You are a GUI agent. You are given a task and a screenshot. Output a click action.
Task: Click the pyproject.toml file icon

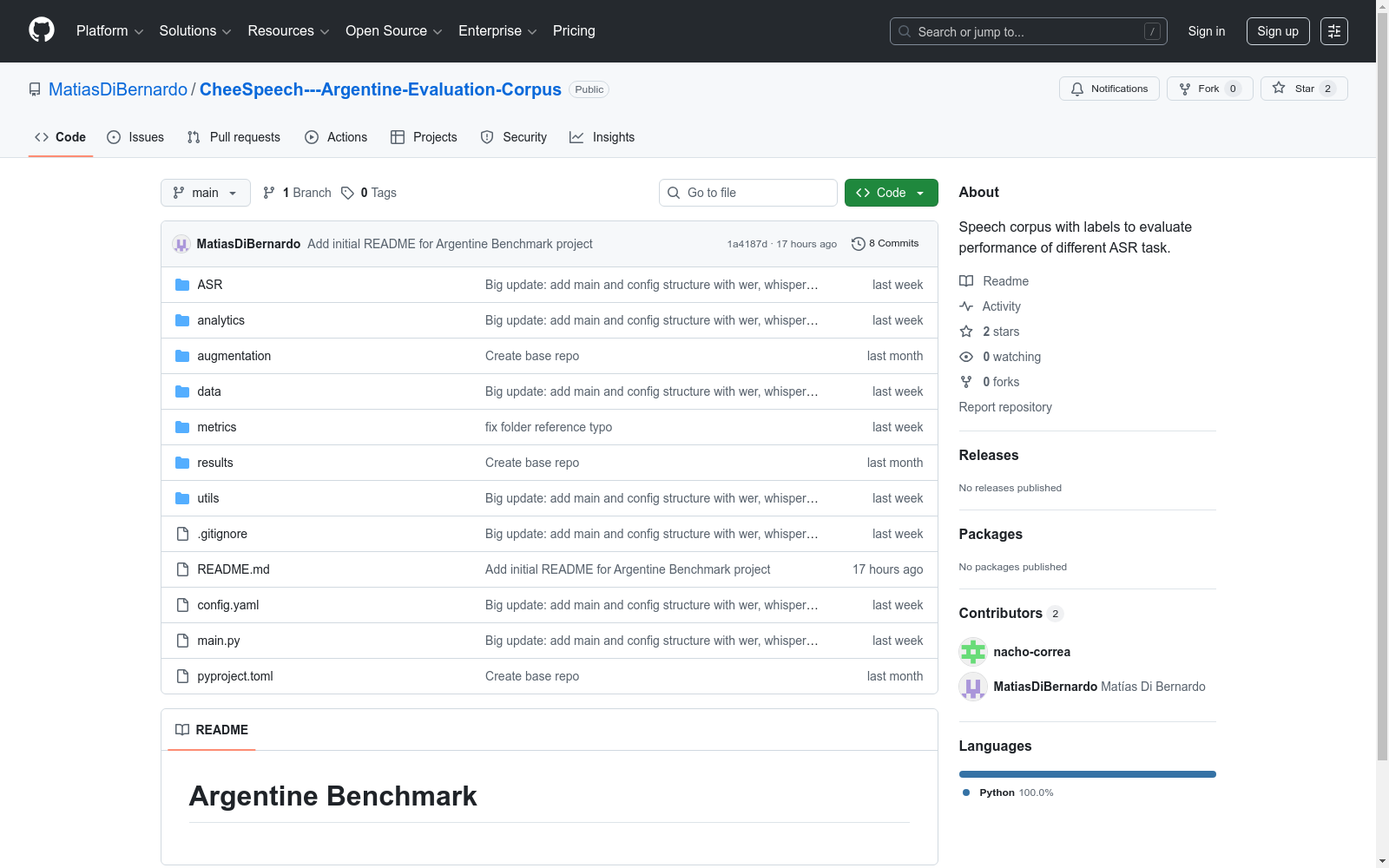[182, 676]
